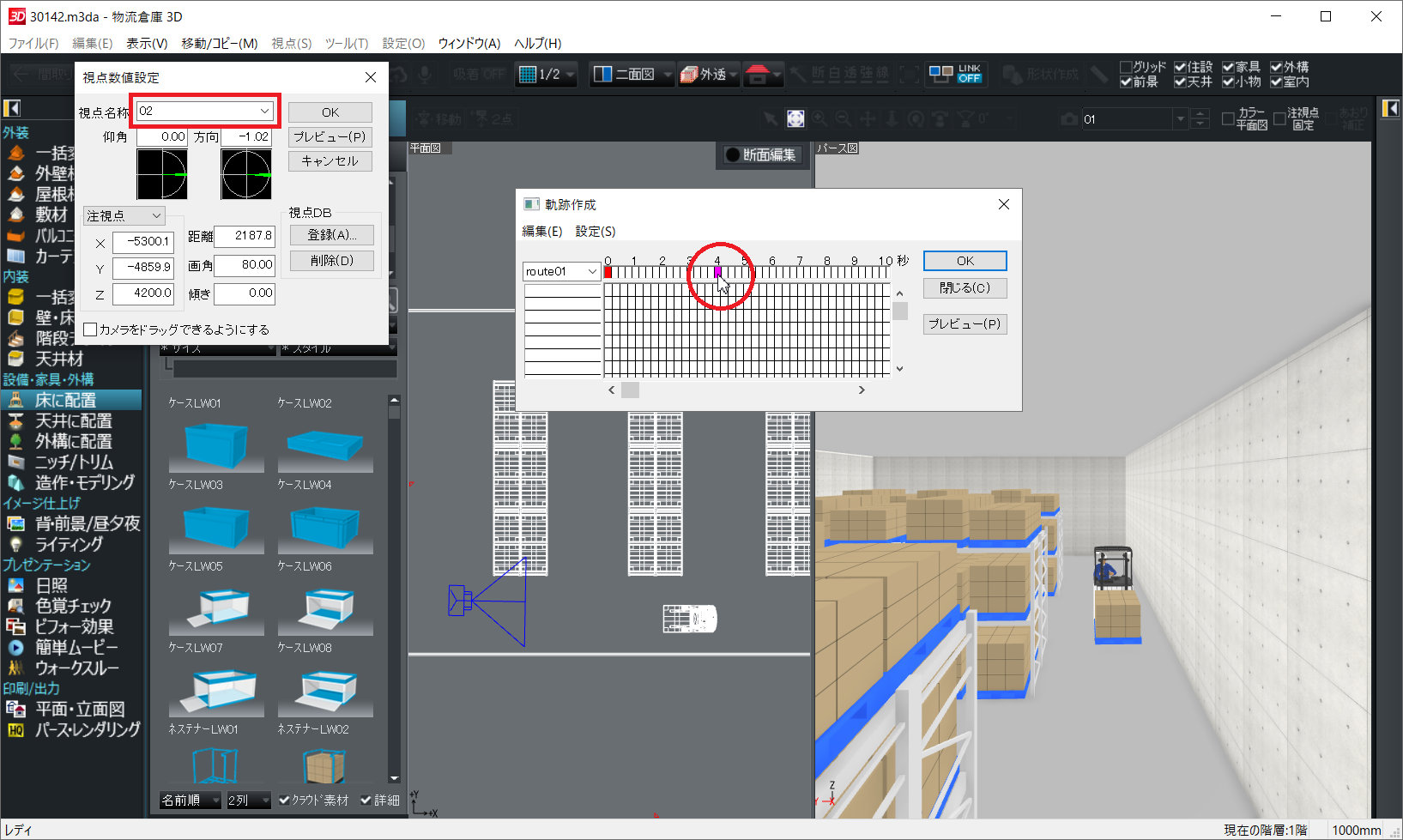This screenshot has width=1403, height=840.
Task: Open the 表示(V) menu
Action: click(146, 43)
